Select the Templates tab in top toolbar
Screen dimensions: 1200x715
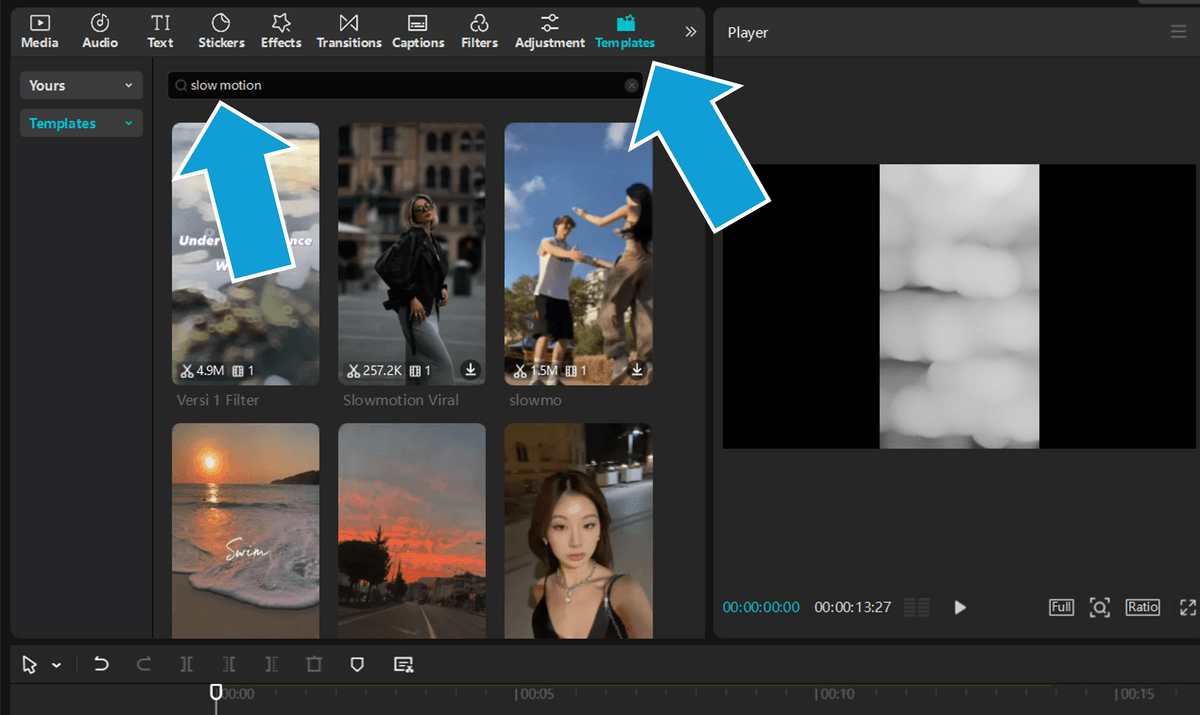coord(625,31)
